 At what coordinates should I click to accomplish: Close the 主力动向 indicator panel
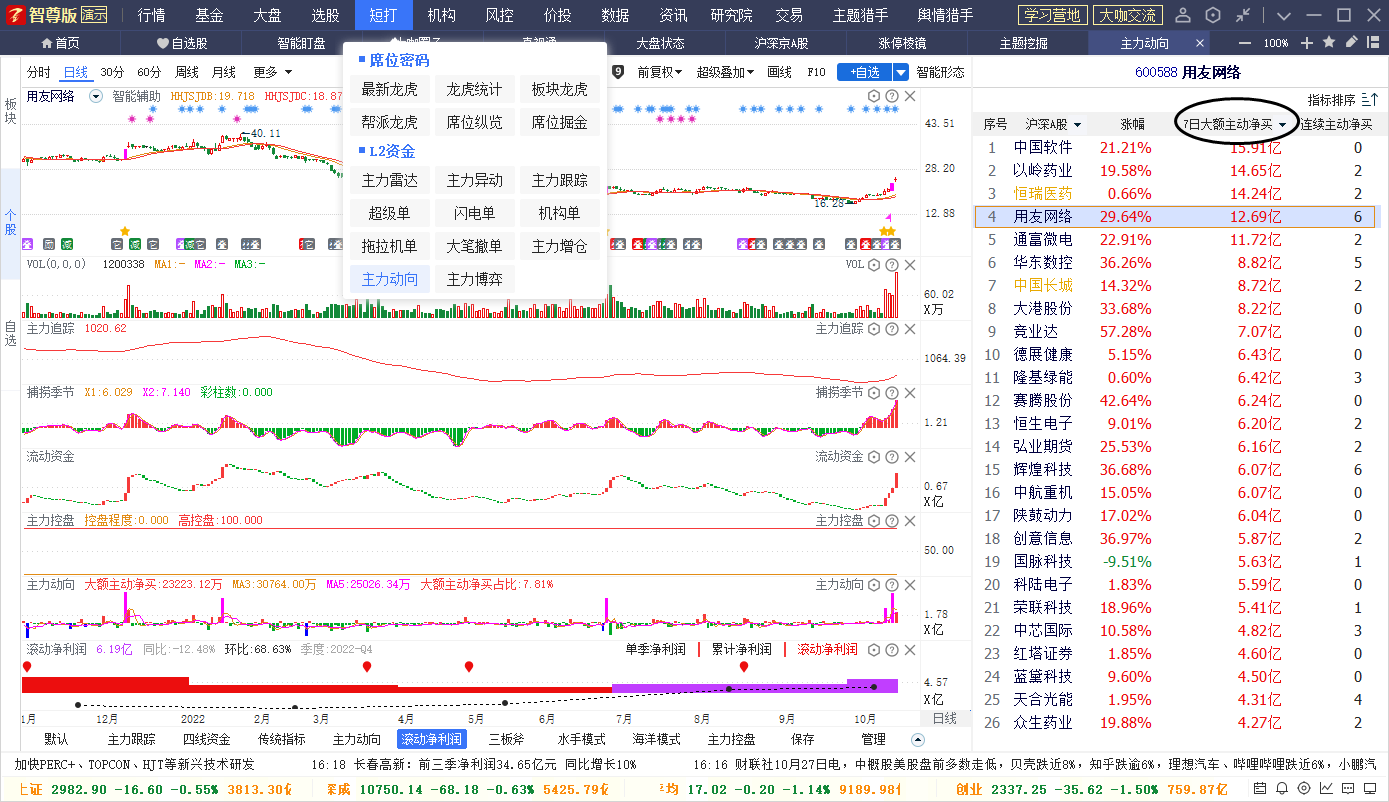(x=910, y=585)
